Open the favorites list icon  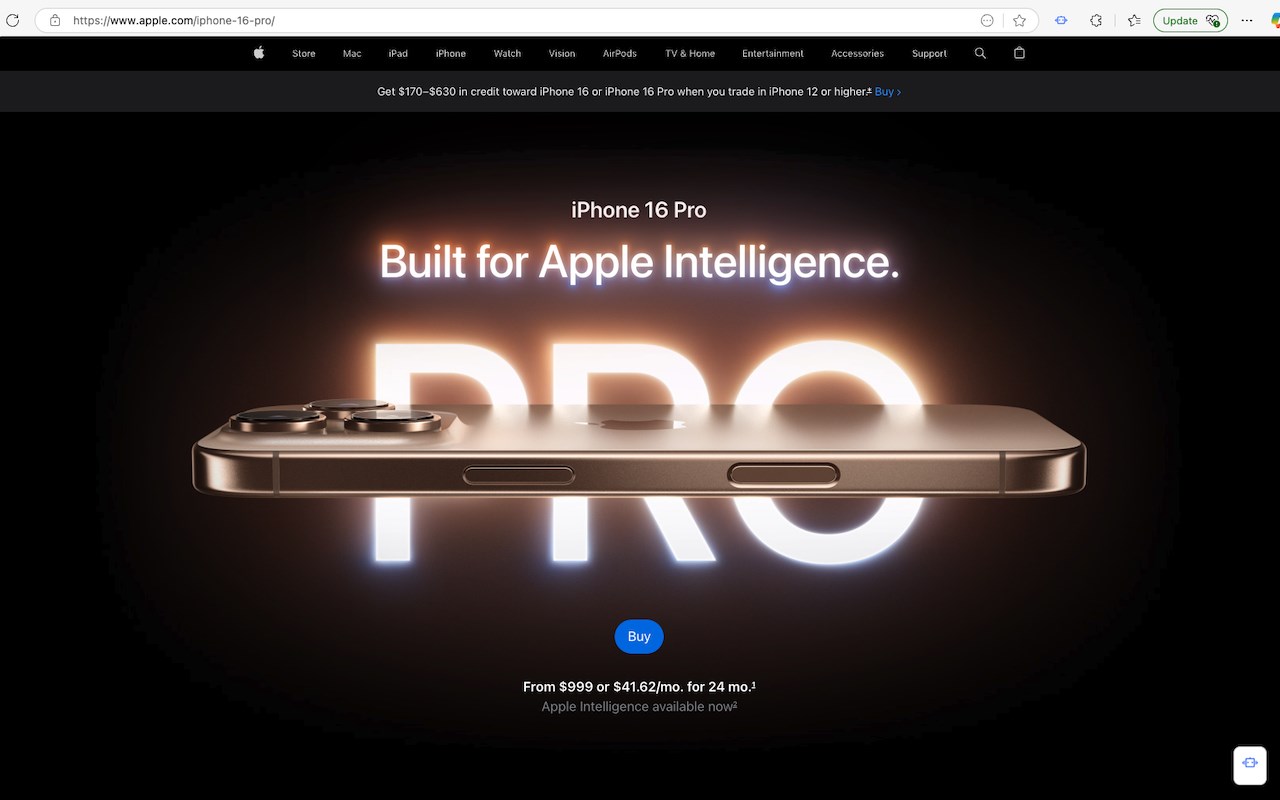tap(1134, 20)
